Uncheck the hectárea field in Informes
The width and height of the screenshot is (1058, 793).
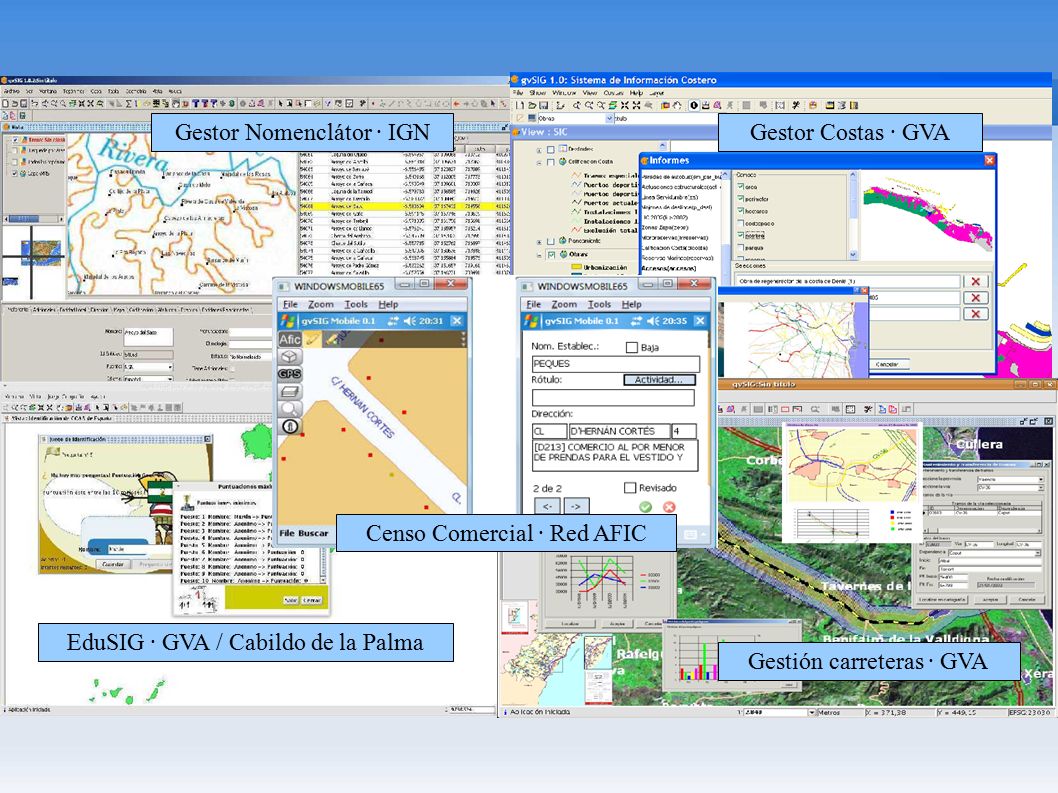(x=741, y=211)
